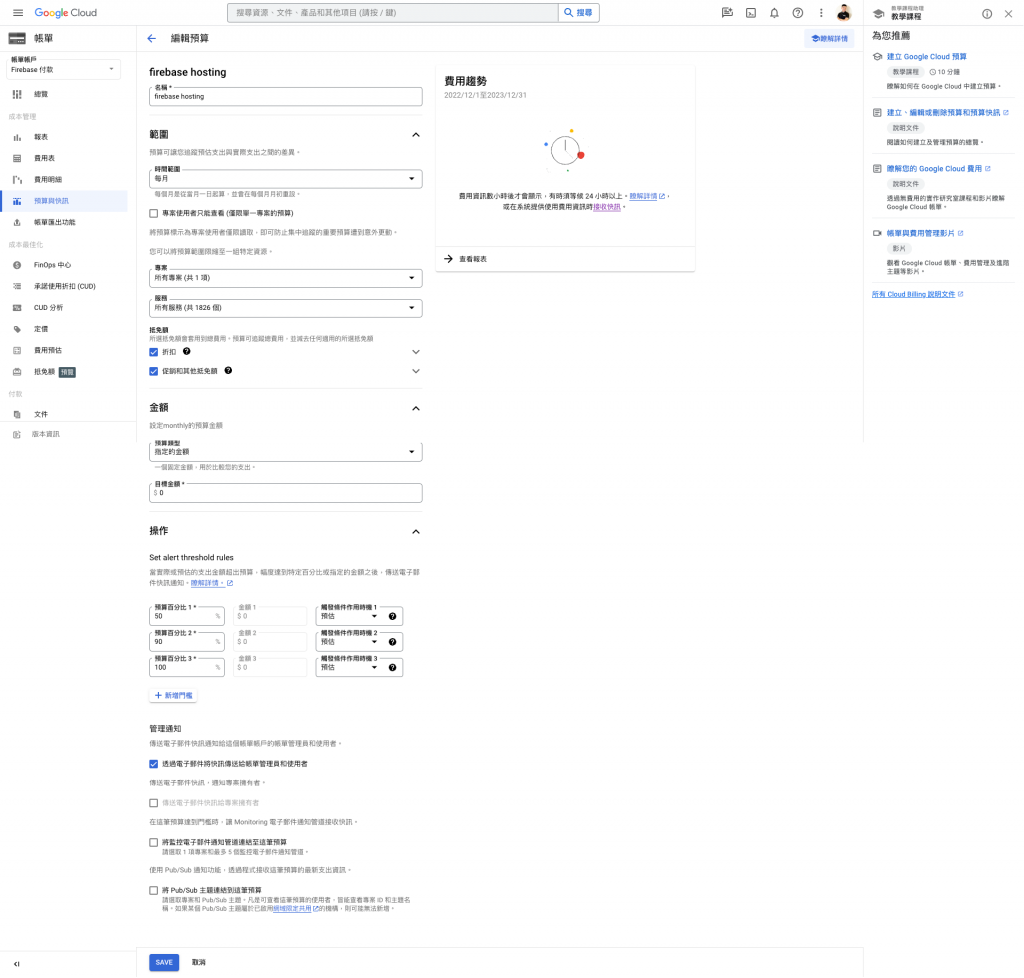Close the tutorial side panel
Viewport: 1024px width, 978px height.
coord(1008,14)
